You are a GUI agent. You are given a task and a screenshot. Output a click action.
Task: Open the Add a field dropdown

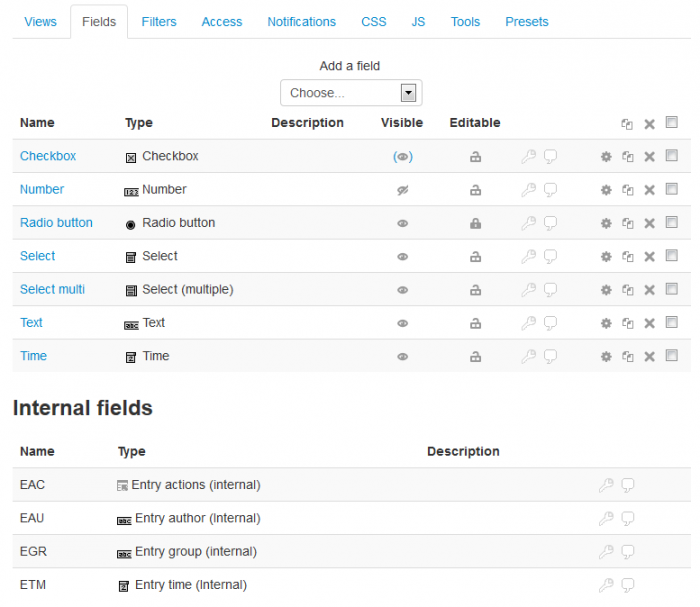(351, 93)
